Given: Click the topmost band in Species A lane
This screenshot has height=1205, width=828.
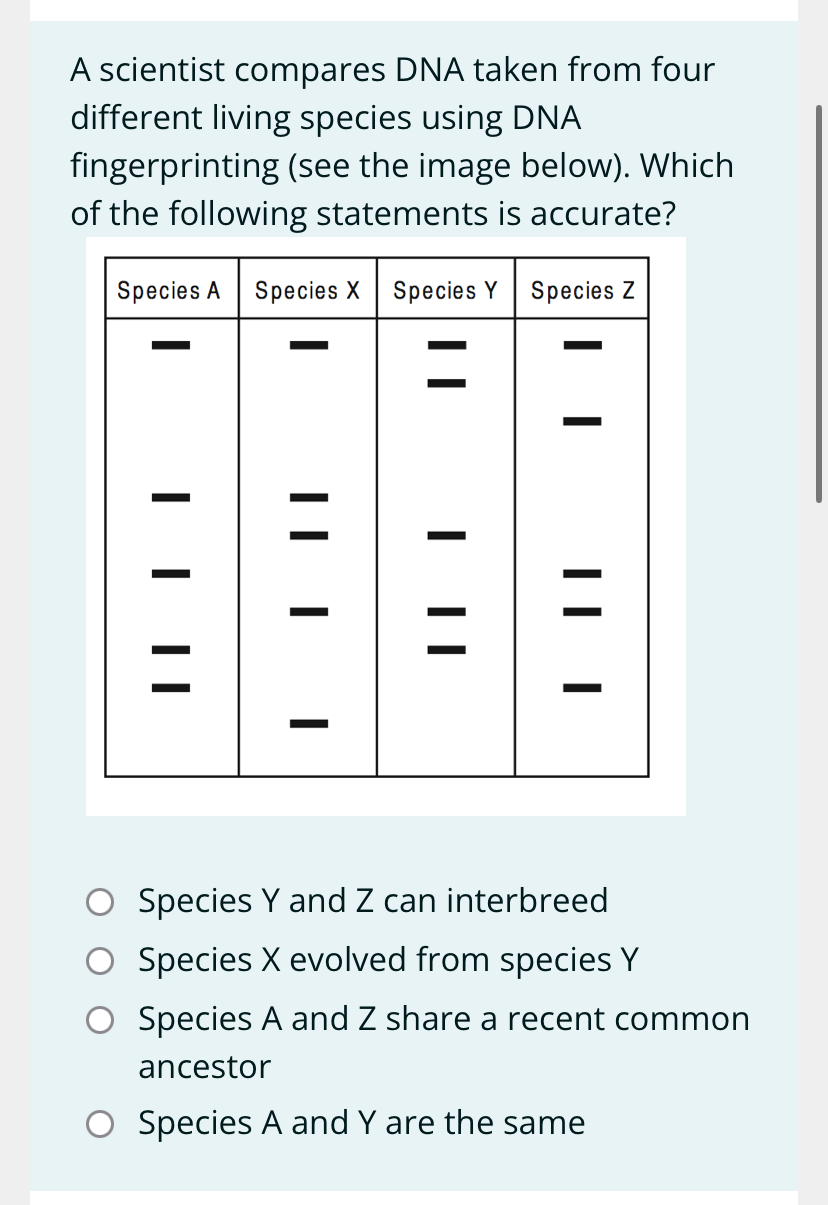Looking at the screenshot, I should coord(171,345).
